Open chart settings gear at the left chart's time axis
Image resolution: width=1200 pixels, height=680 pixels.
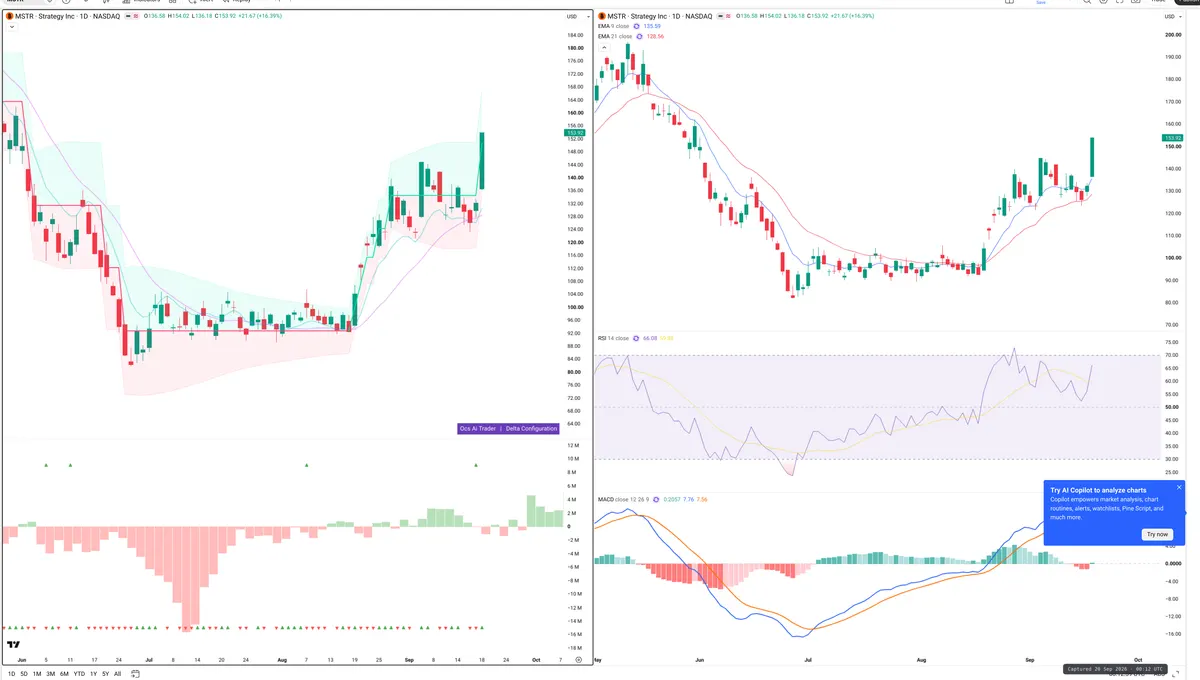pos(578,660)
